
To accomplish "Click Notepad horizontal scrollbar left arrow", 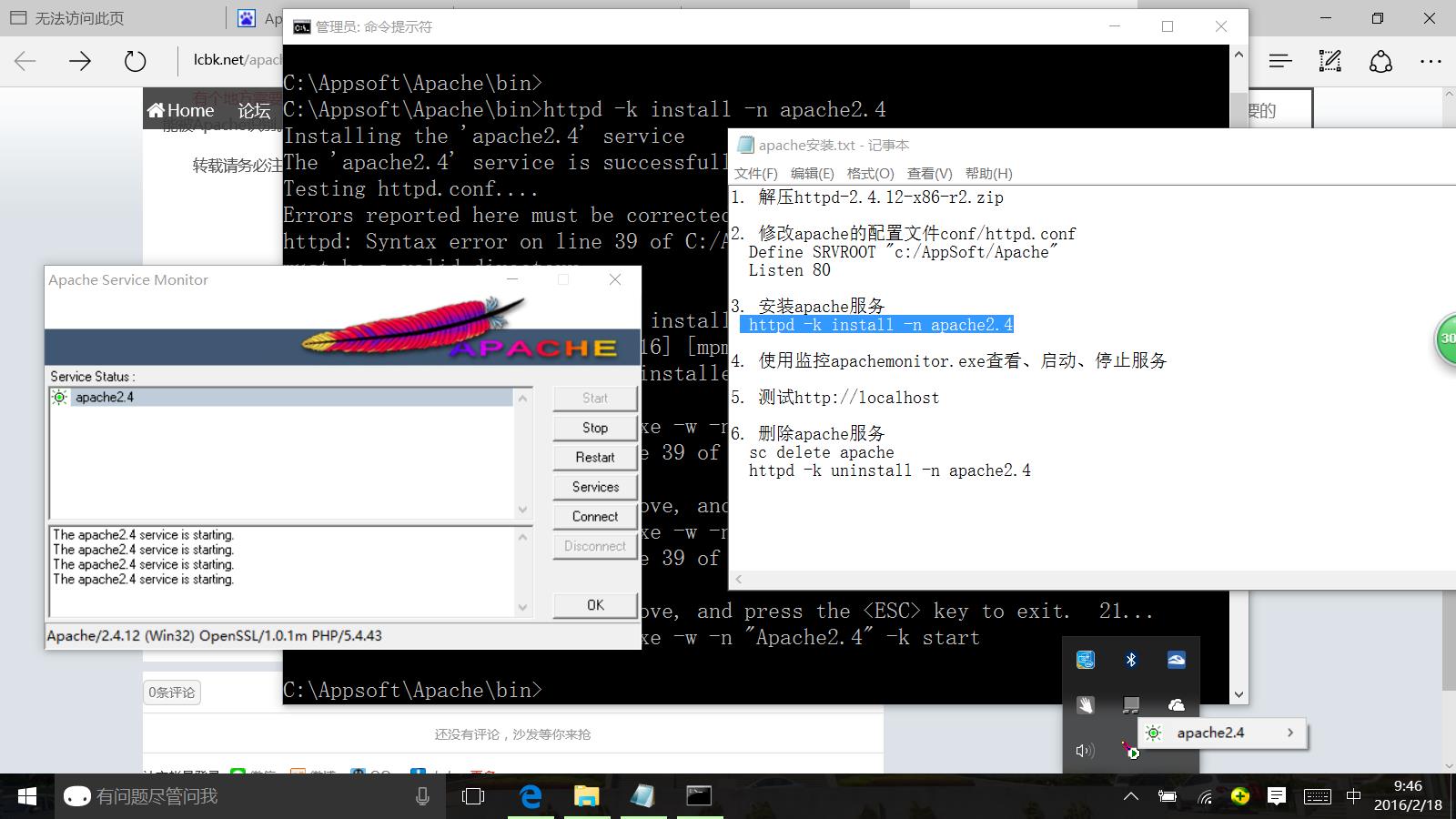I will pyautogui.click(x=738, y=580).
